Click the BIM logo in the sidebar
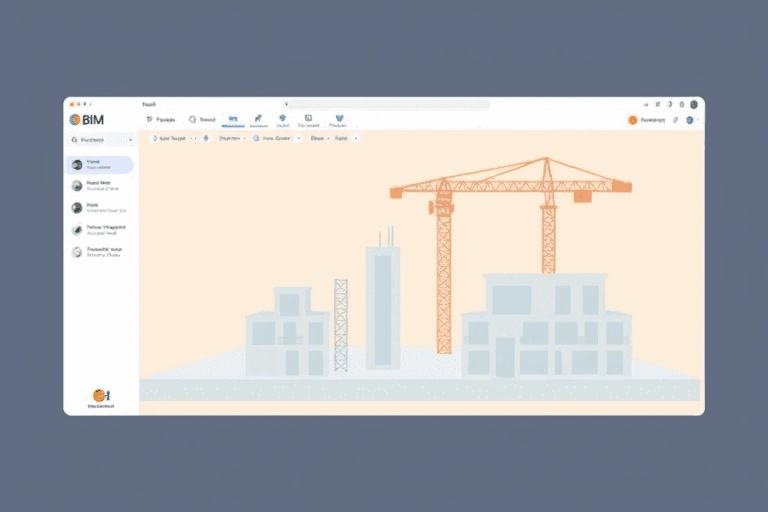768x512 pixels. click(x=87, y=119)
